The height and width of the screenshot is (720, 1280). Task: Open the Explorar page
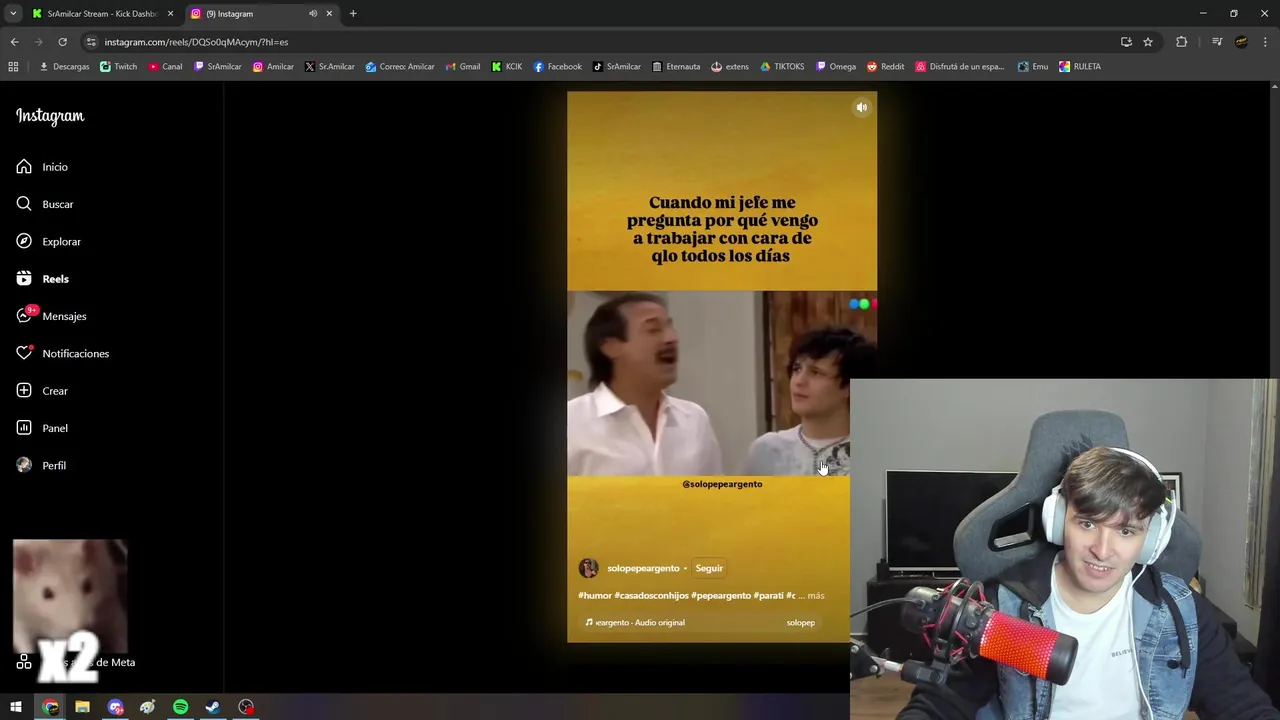click(48, 242)
